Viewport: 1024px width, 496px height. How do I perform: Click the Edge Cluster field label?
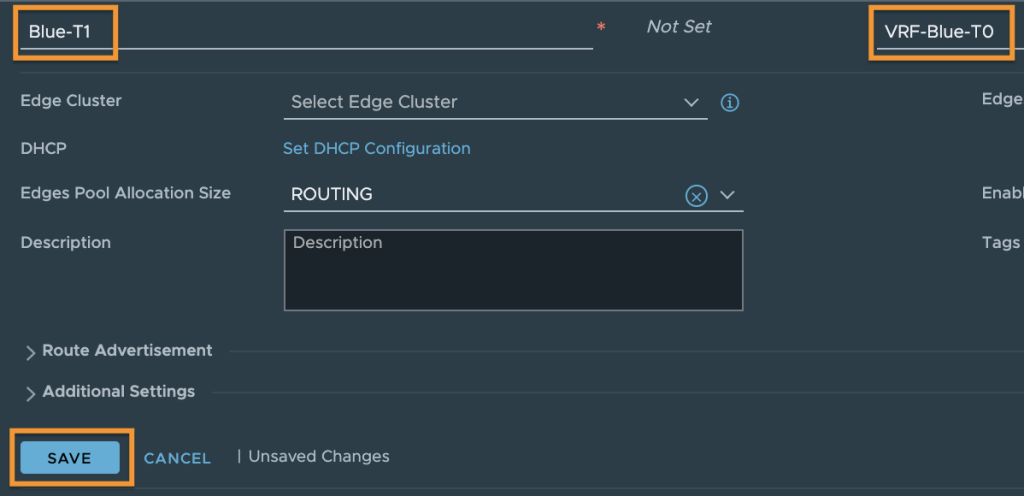pyautogui.click(x=71, y=101)
